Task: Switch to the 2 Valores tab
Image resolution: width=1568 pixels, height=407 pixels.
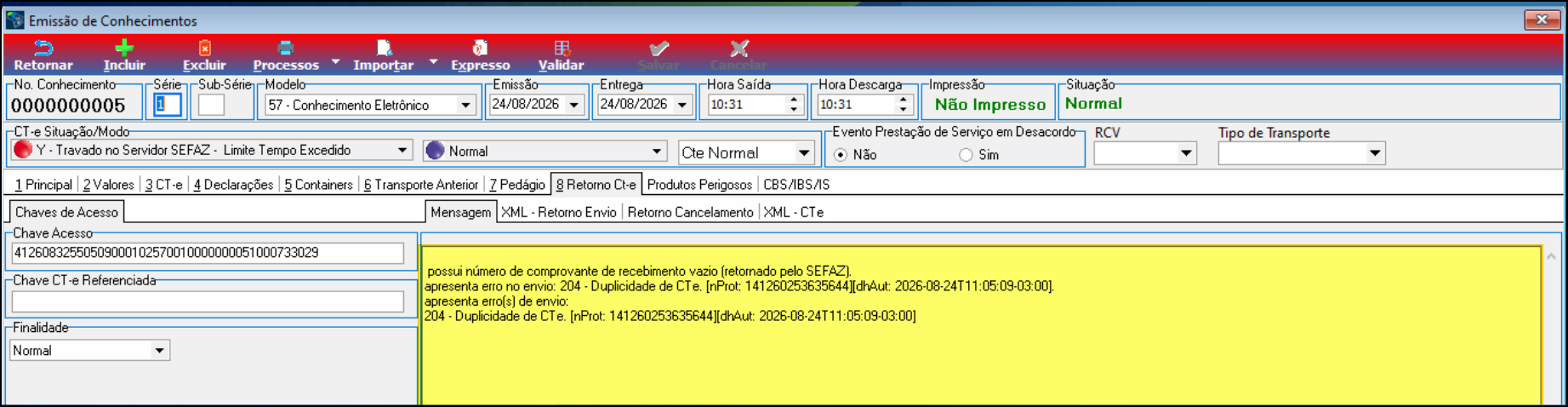Action: click(108, 185)
